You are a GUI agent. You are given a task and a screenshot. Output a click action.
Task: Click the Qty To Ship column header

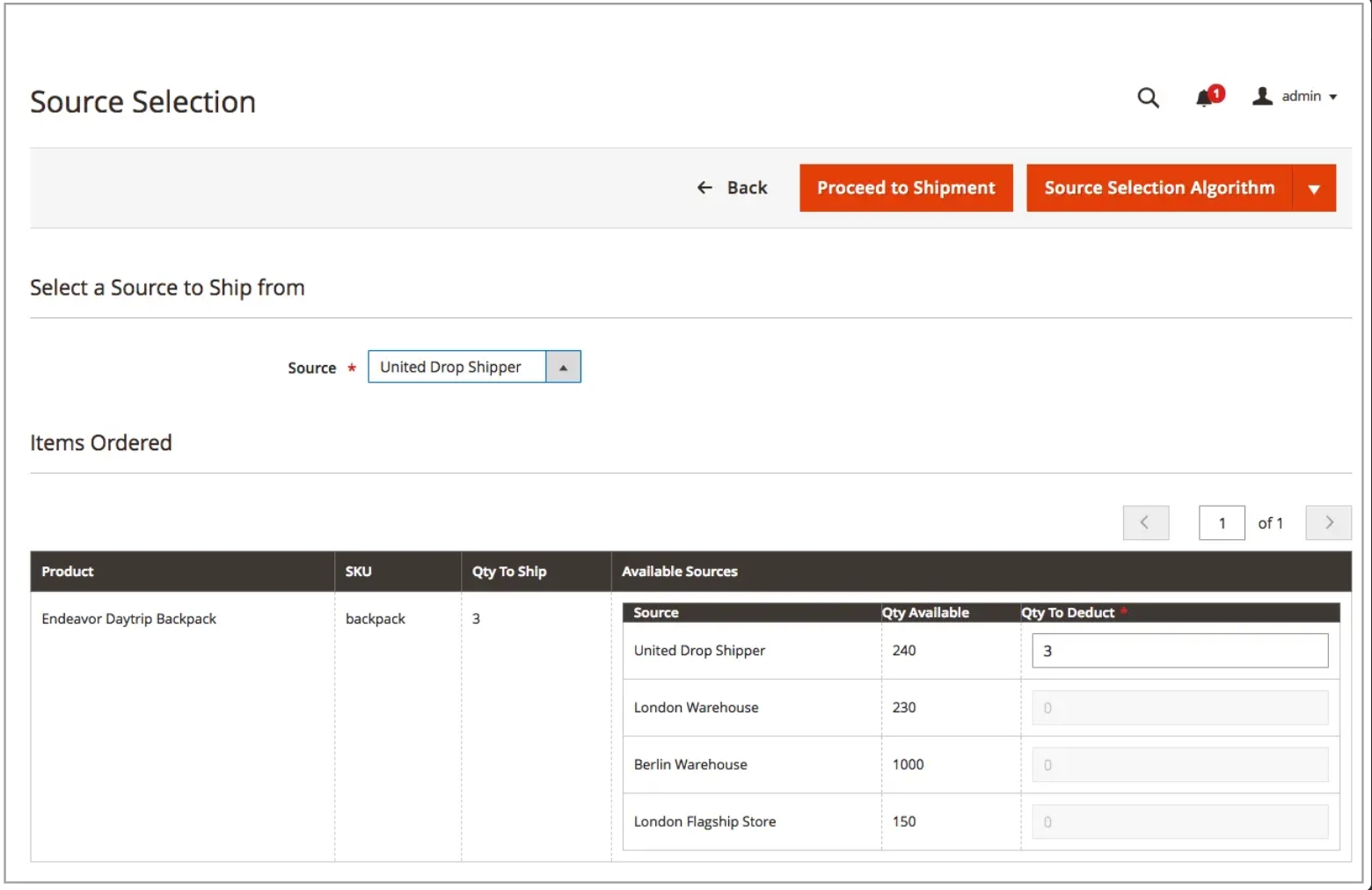536,572
